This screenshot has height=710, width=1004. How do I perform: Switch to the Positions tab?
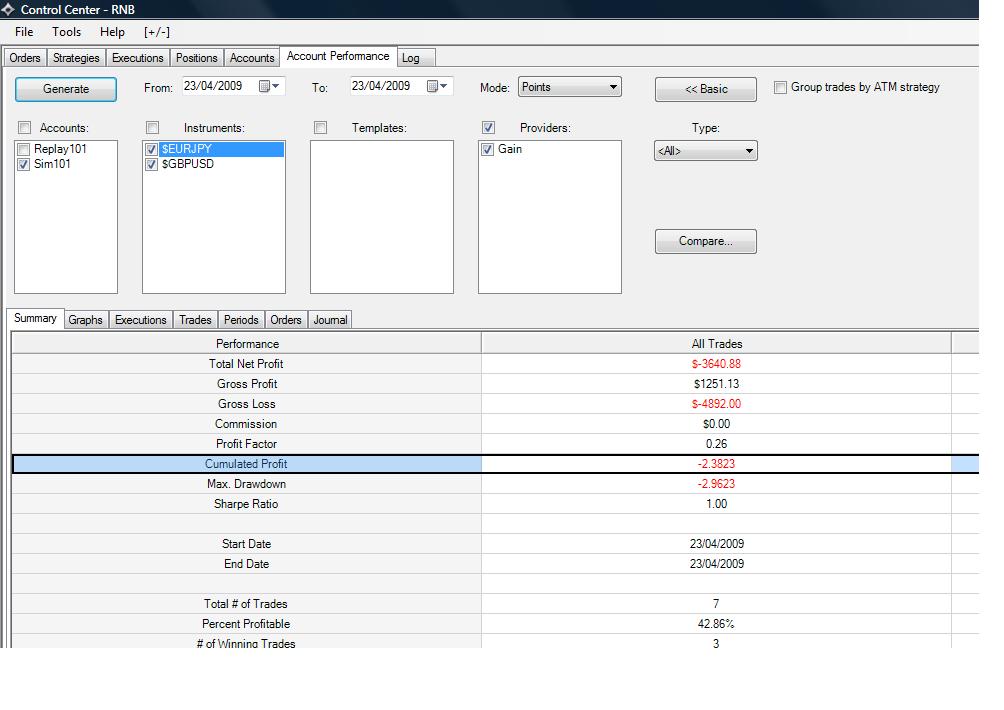[197, 58]
